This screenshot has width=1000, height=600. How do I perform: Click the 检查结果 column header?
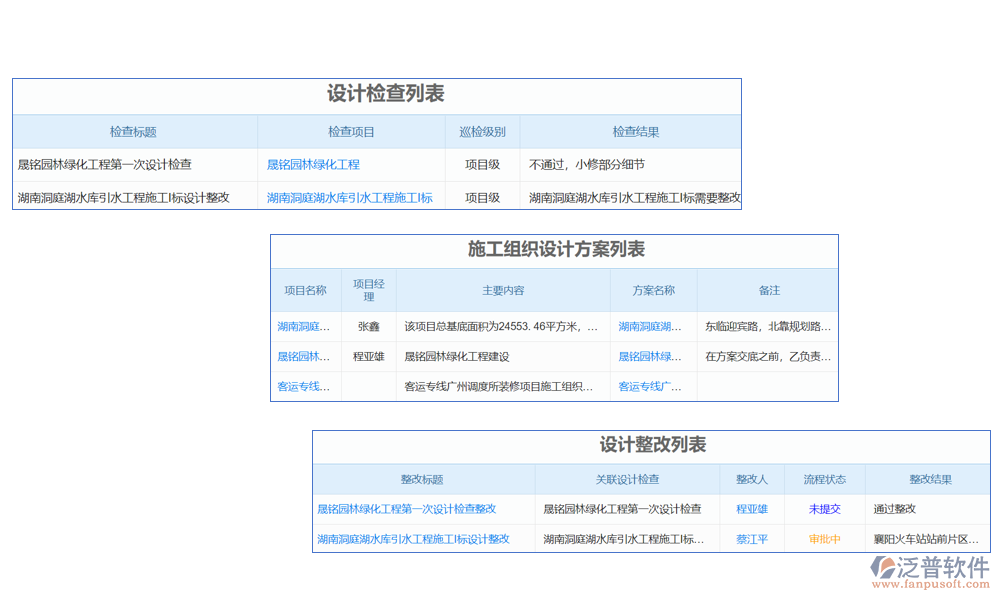coord(635,132)
